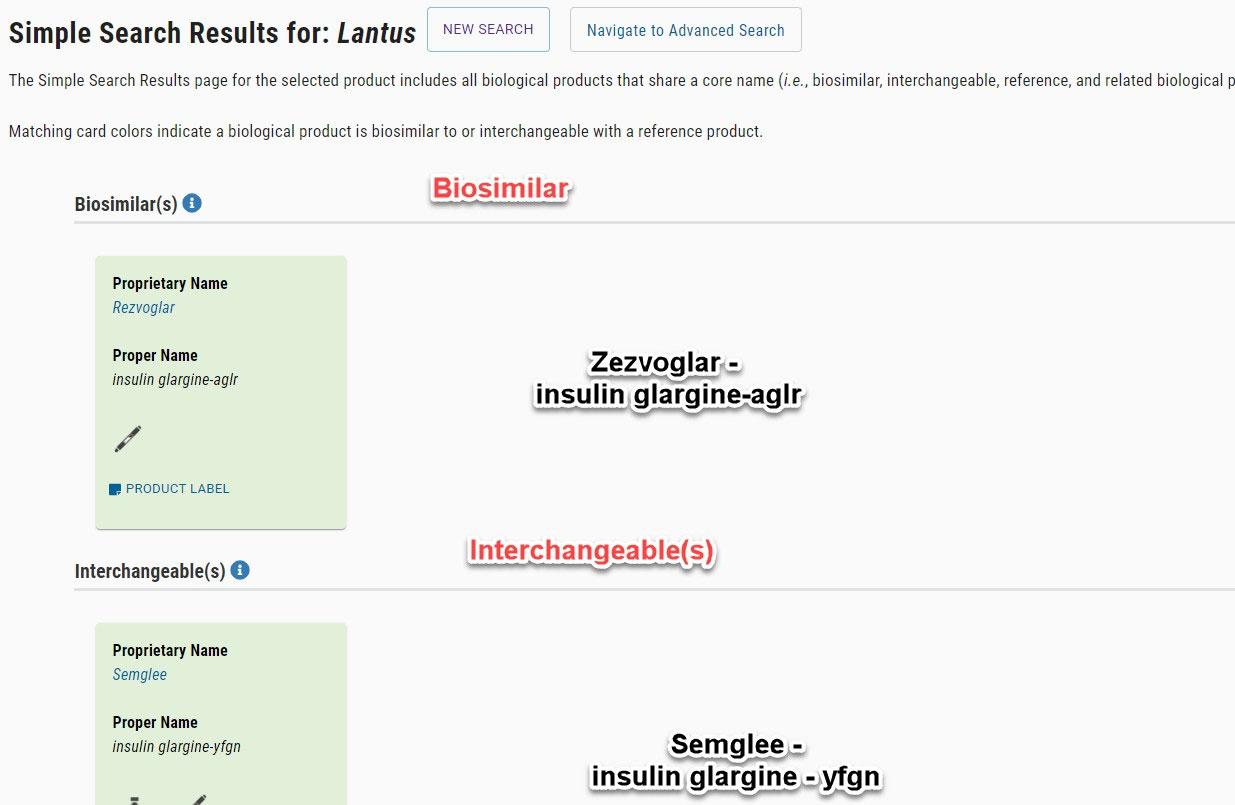Click the Proprietary Name label above Rezvoglar
This screenshot has height=805, width=1235.
click(170, 283)
